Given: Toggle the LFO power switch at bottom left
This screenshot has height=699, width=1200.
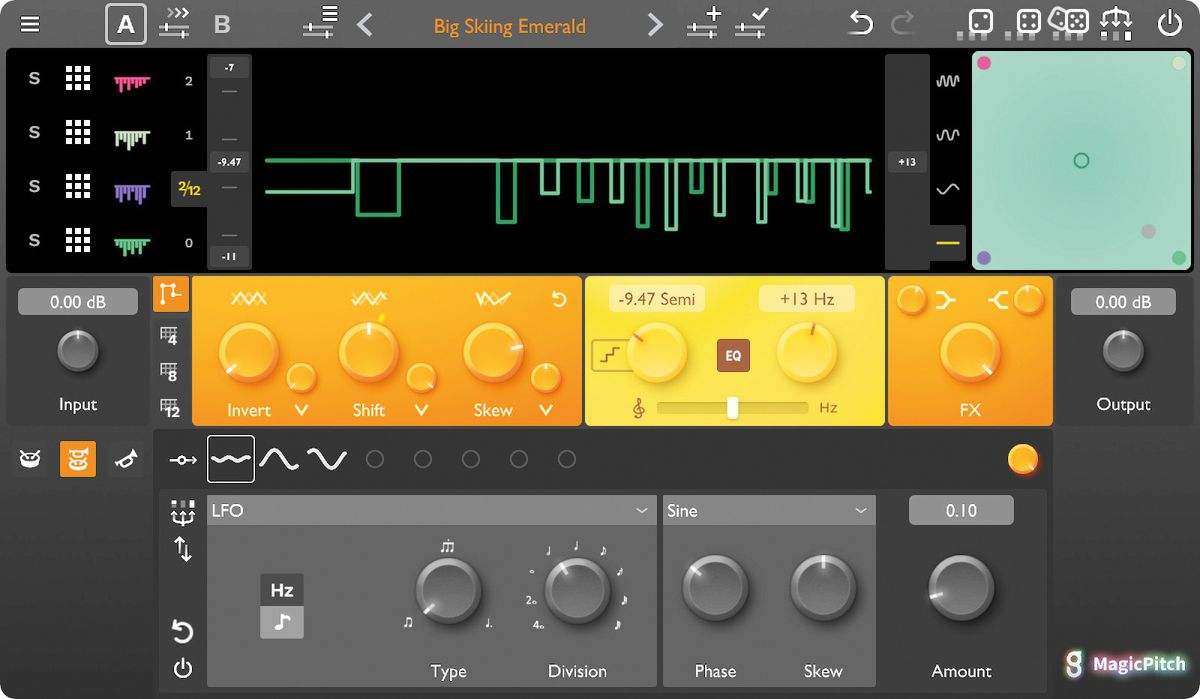Looking at the screenshot, I should (181, 669).
